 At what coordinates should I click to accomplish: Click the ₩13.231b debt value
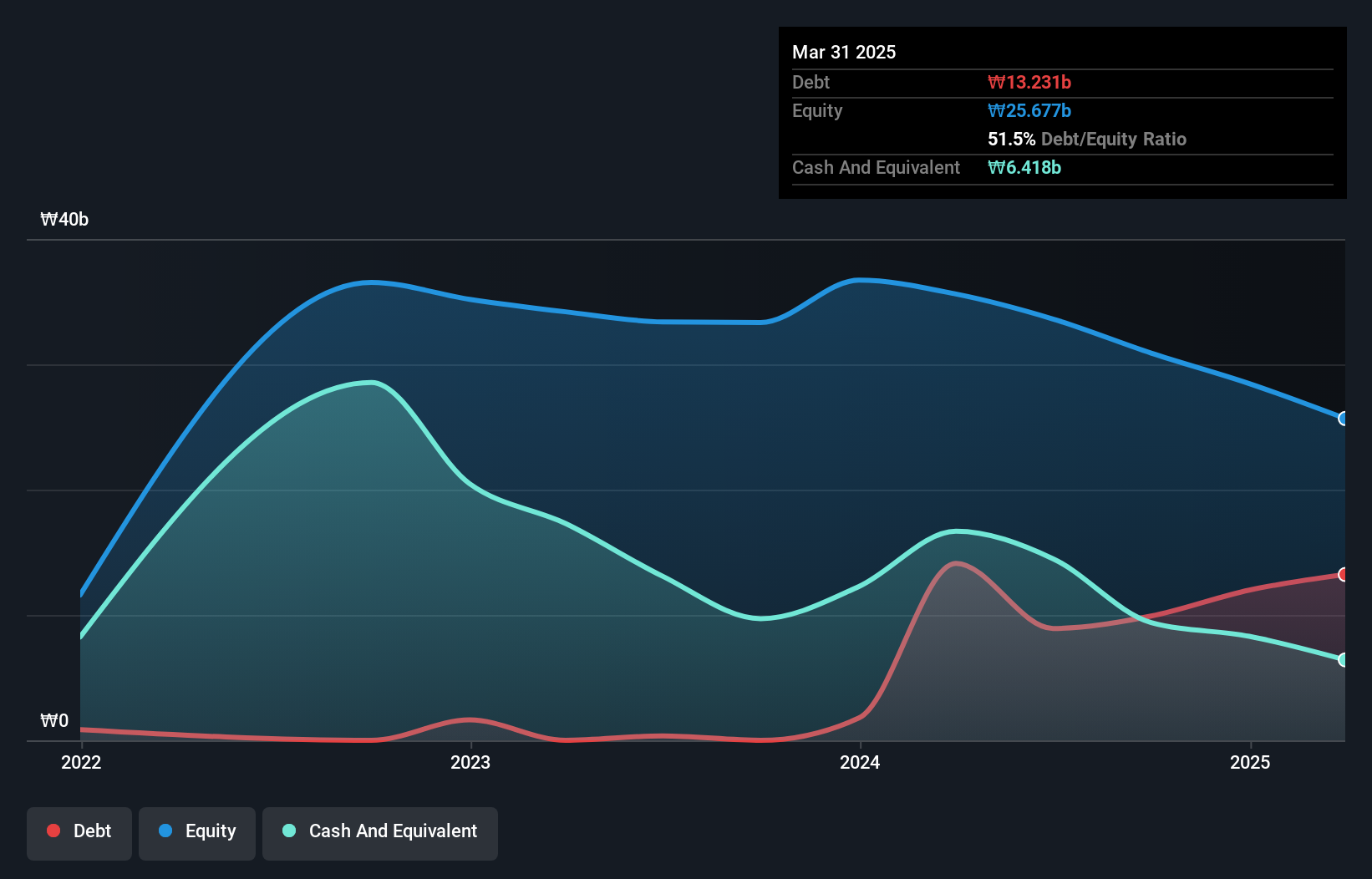click(x=1029, y=82)
